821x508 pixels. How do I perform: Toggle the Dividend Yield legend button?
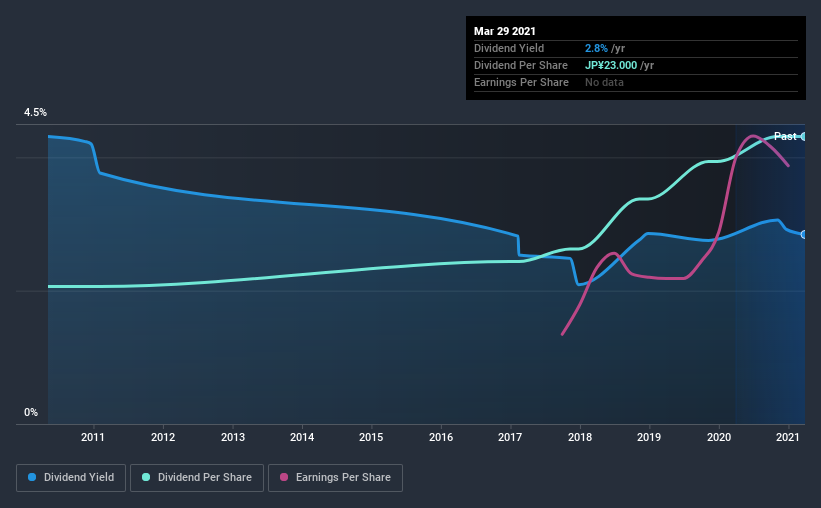click(x=71, y=478)
